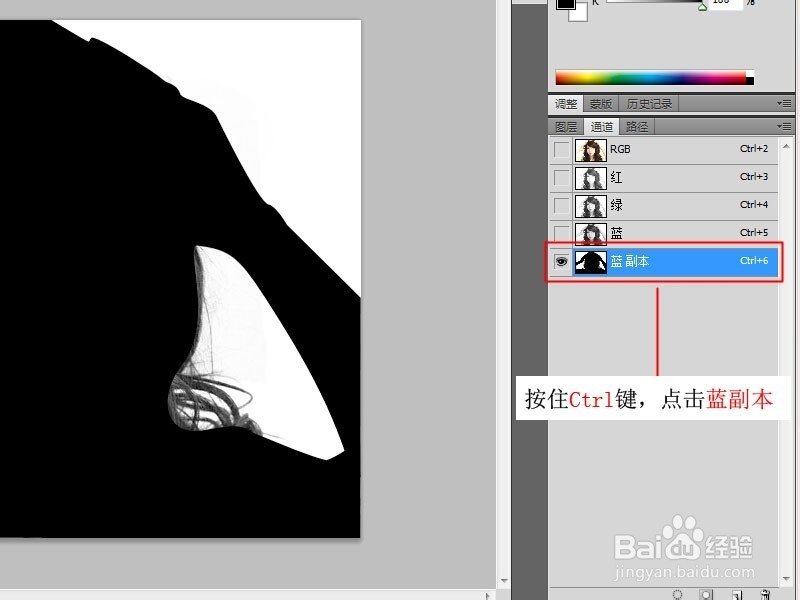Click the channels list scroll down arrow

click(786, 579)
